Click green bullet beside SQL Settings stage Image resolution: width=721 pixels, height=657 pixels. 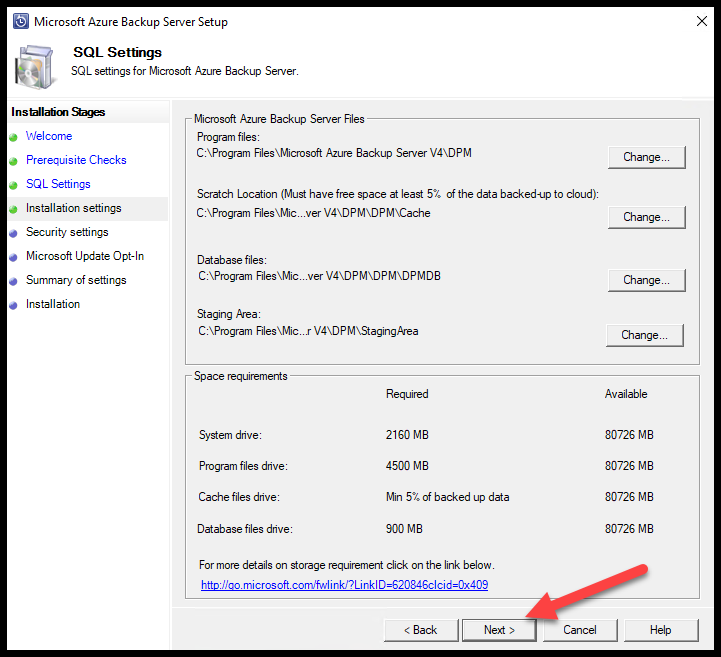pos(13,185)
